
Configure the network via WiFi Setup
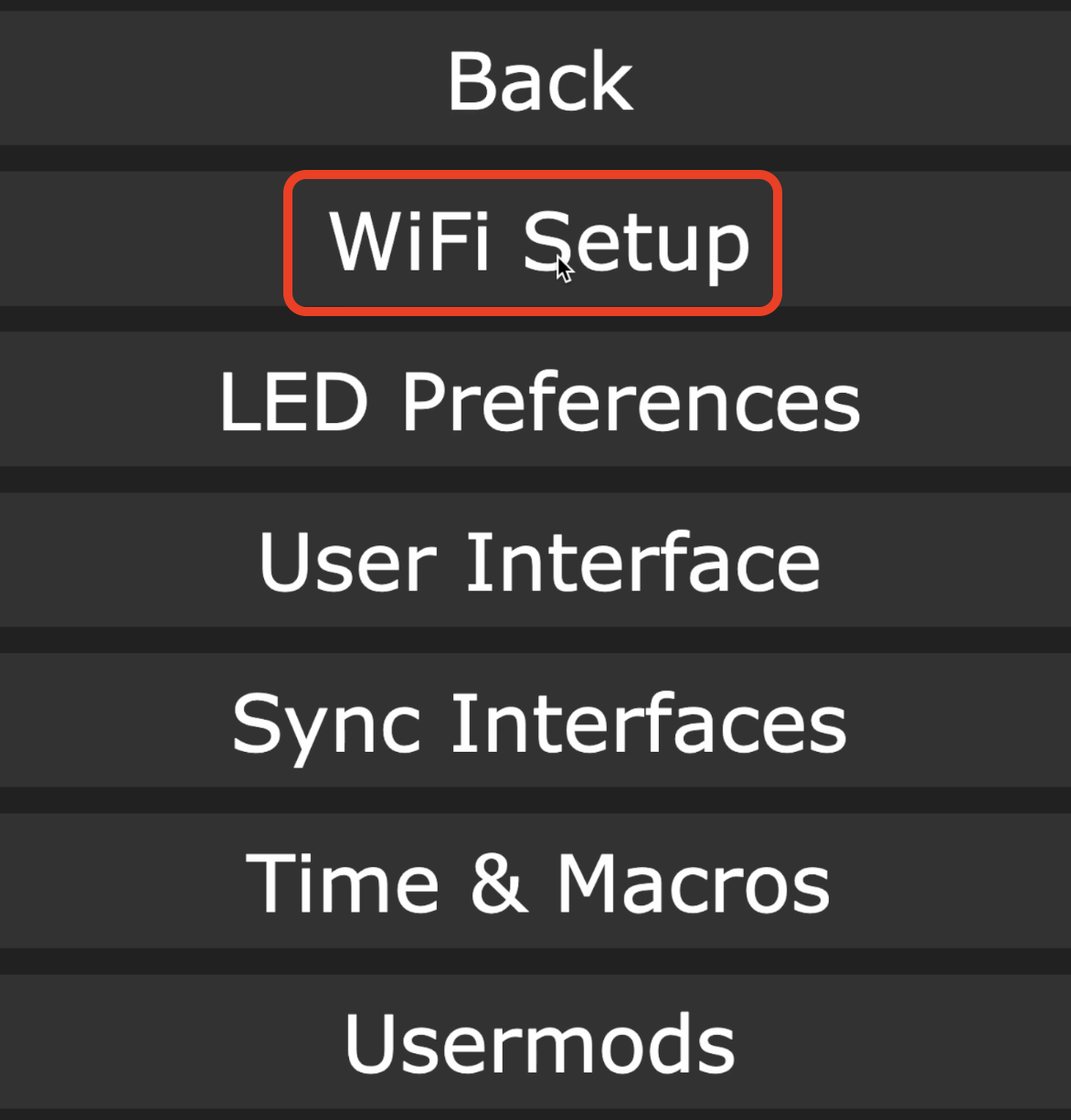[x=539, y=242]
